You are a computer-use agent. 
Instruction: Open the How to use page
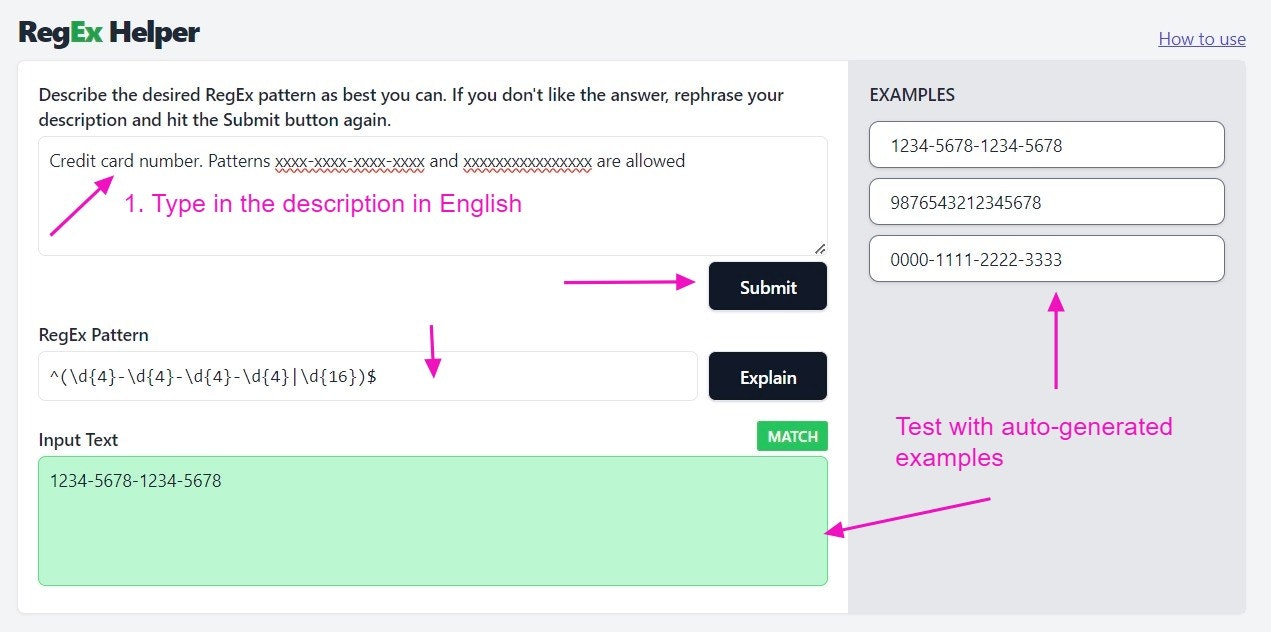pyautogui.click(x=1201, y=38)
